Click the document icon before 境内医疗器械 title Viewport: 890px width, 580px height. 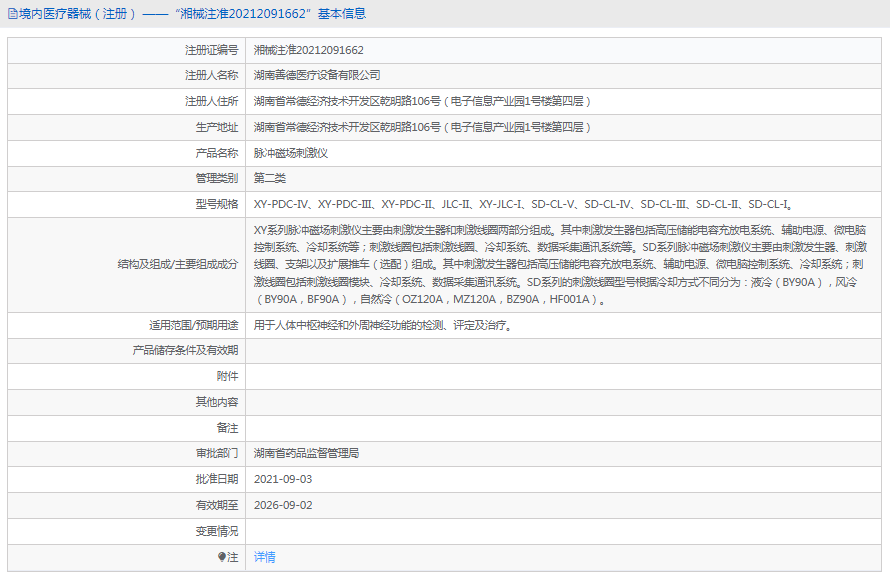point(12,14)
